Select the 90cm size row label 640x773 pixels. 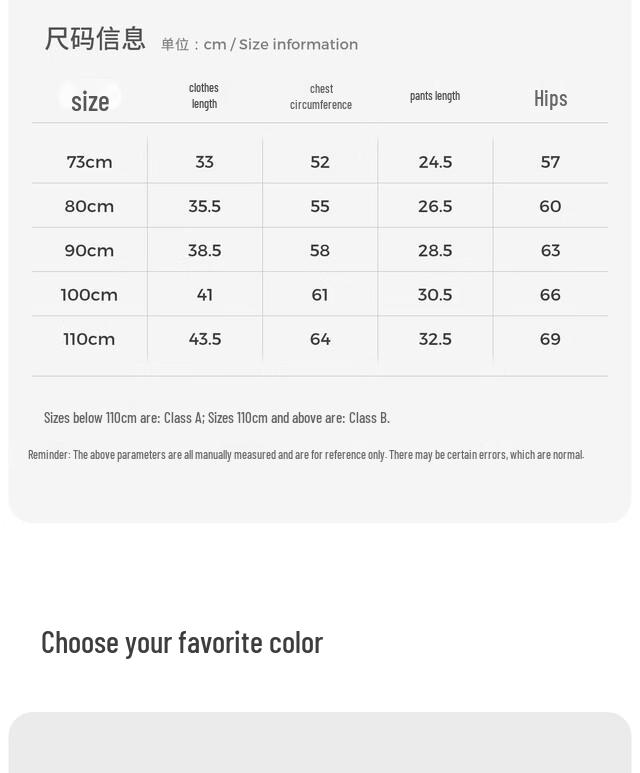click(90, 250)
